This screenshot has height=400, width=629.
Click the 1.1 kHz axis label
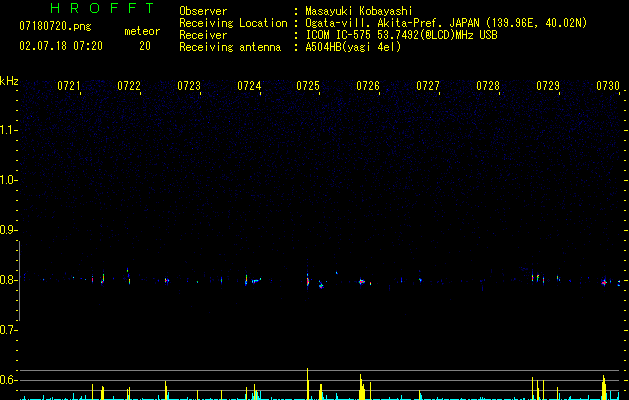click(9, 130)
